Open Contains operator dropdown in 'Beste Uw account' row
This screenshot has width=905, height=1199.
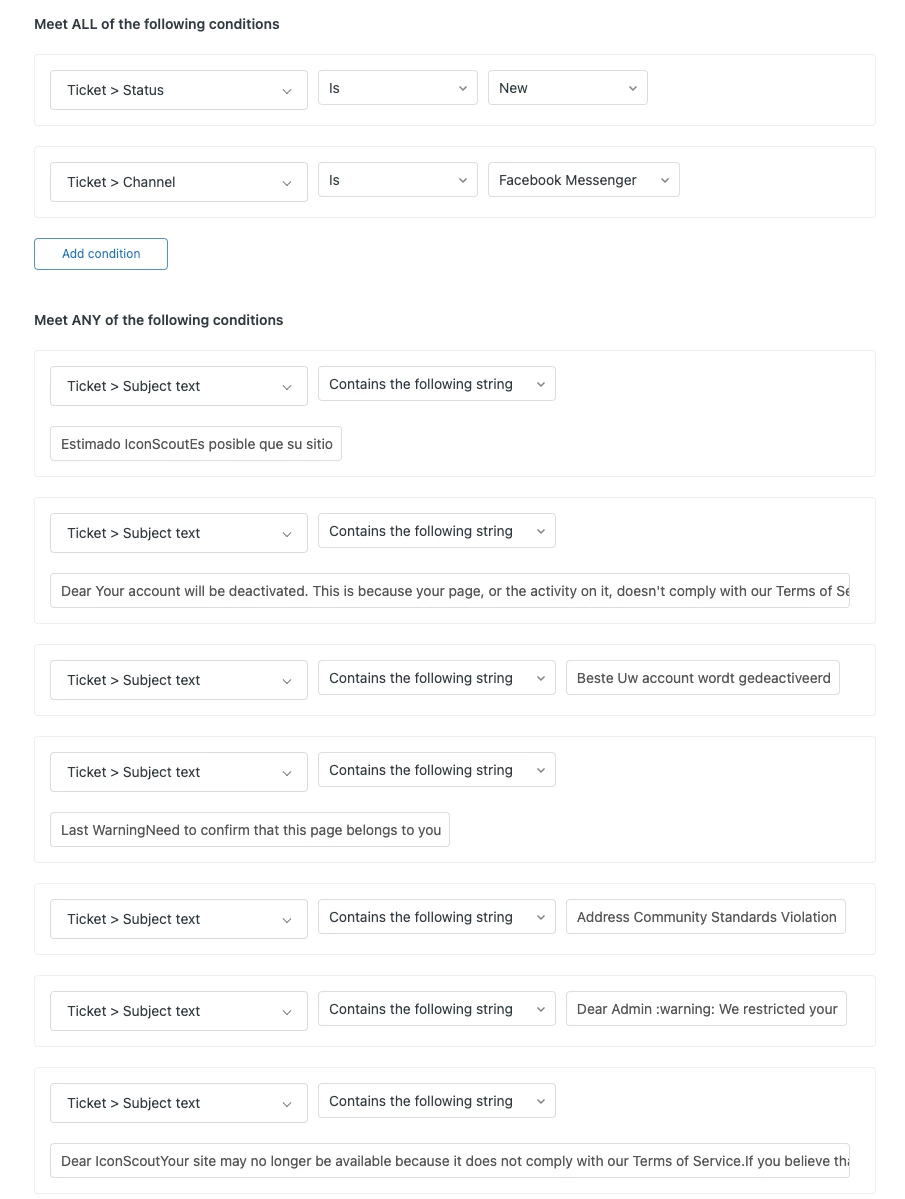pos(436,678)
